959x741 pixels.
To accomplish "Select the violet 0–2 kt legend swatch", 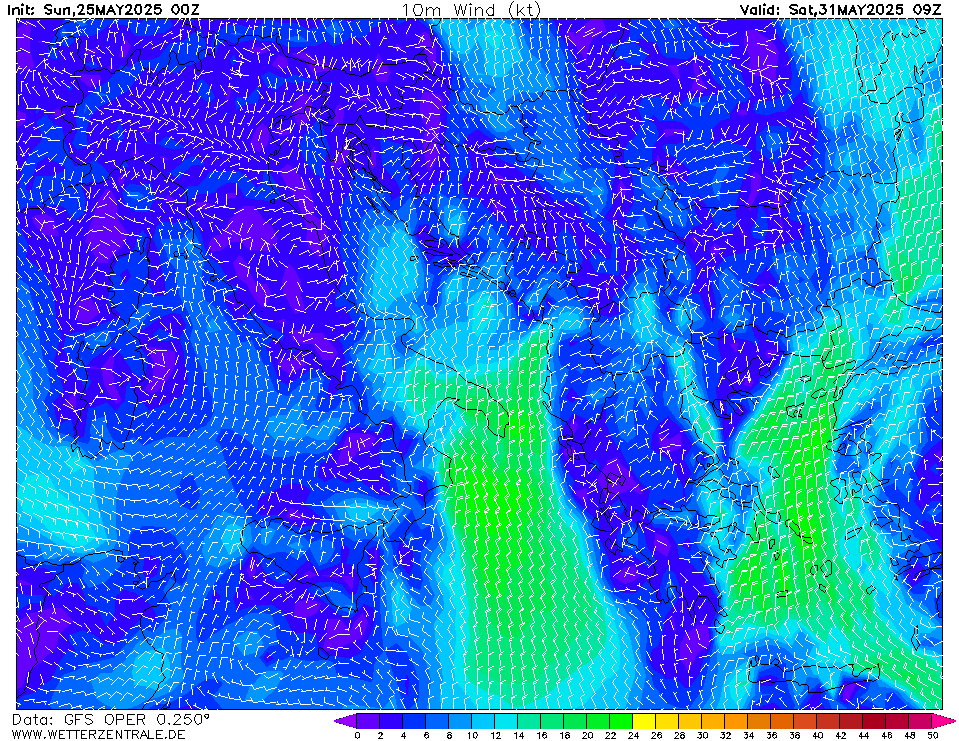I will (368, 721).
